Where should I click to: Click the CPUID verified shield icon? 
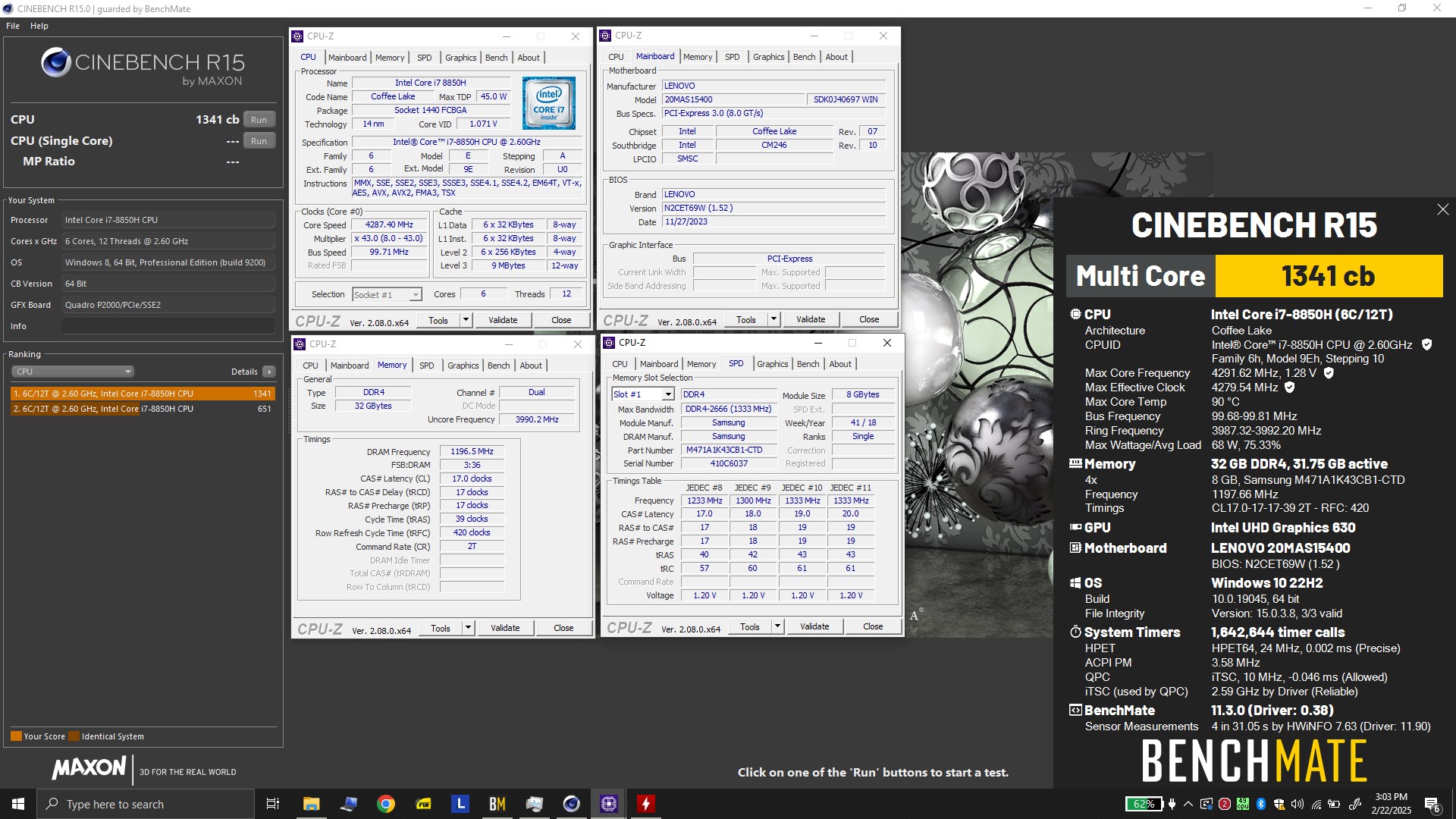(x=1426, y=344)
